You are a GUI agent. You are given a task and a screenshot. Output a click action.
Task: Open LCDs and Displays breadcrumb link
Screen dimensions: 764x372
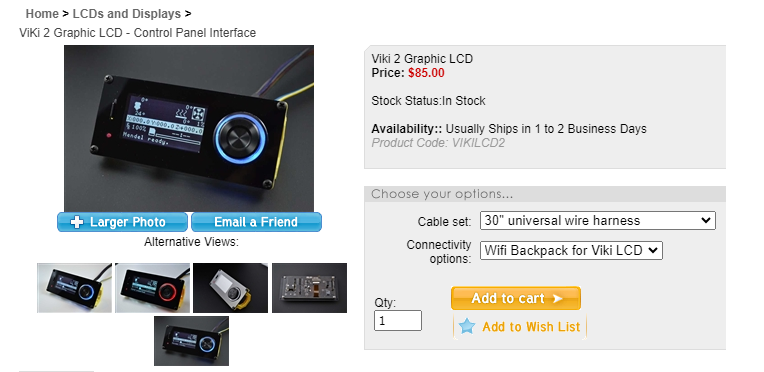(127, 14)
